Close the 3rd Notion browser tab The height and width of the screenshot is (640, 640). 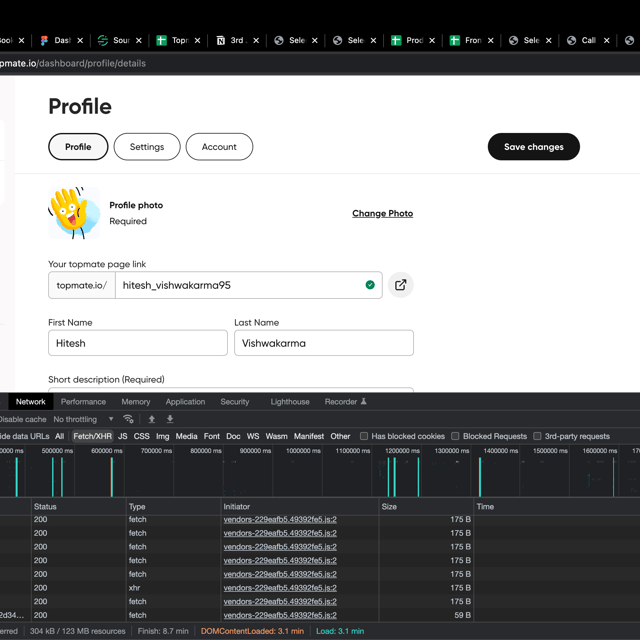256,40
